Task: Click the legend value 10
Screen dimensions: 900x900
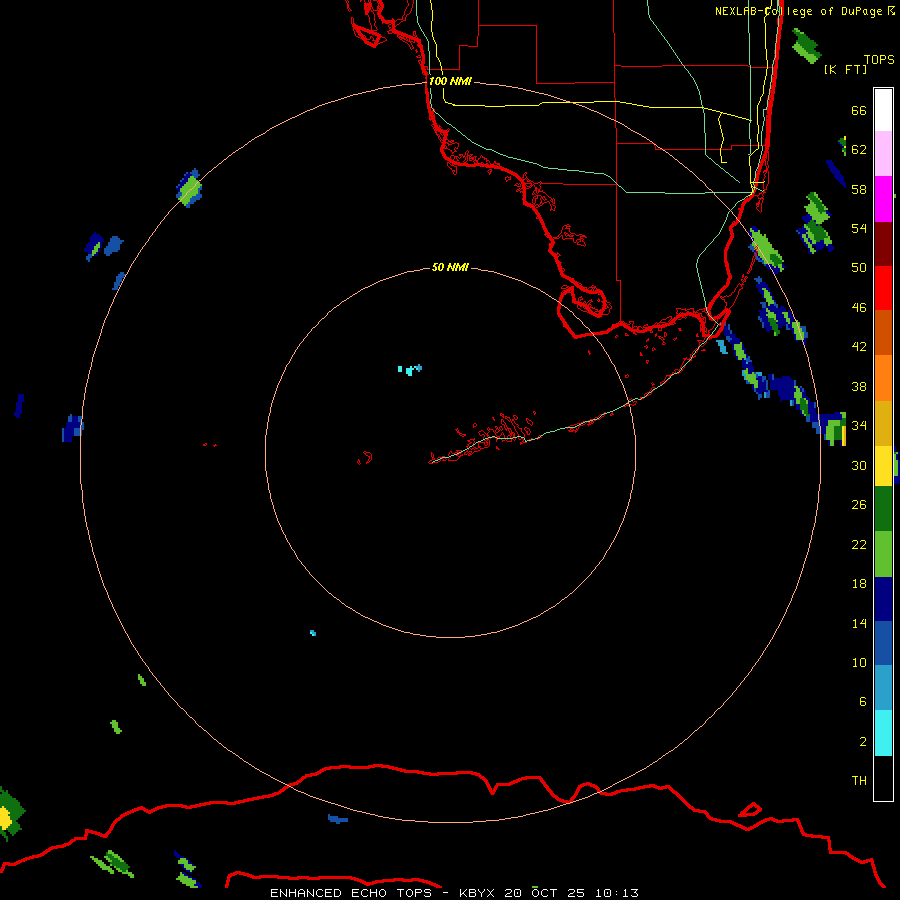Action: coord(859,662)
